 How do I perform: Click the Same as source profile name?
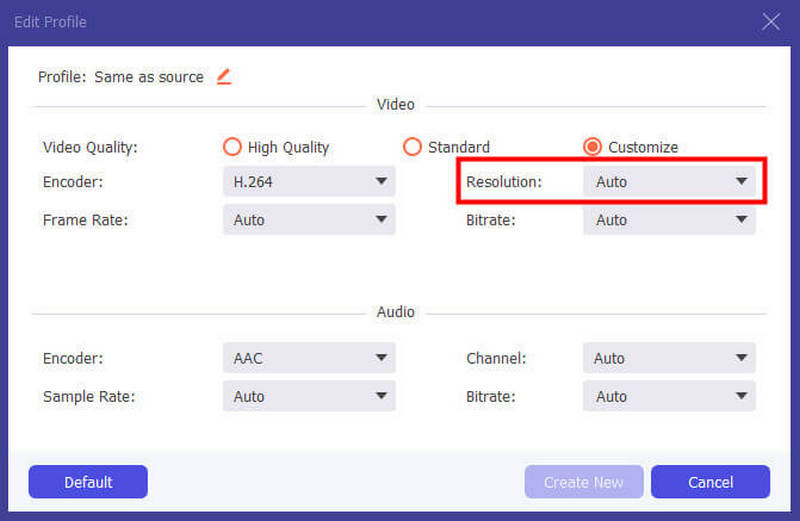point(149,77)
